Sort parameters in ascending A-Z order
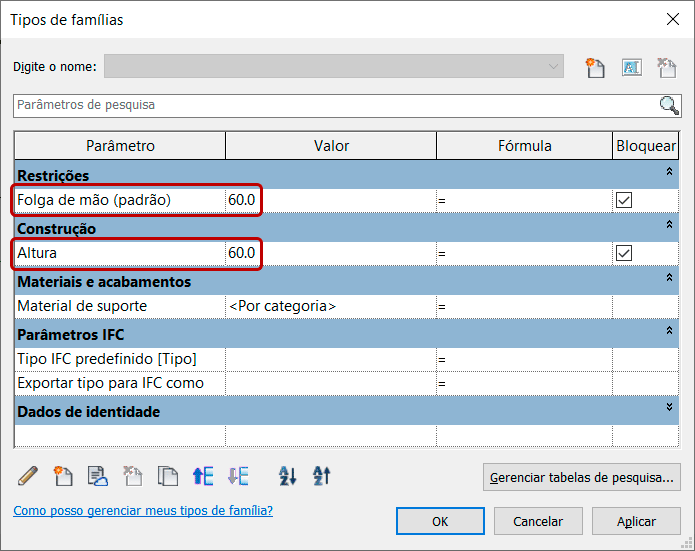The height and width of the screenshot is (551, 695). [x=287, y=476]
